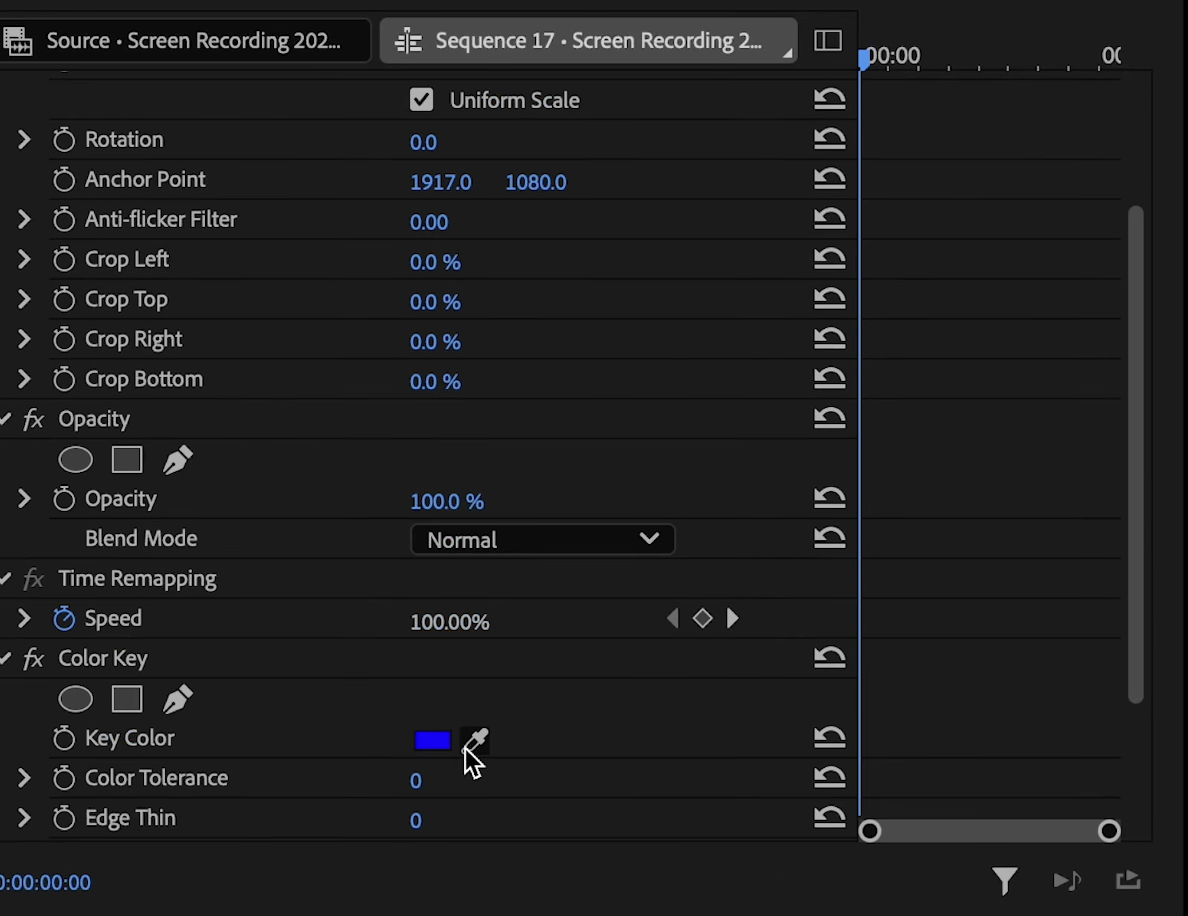Reset the Anchor Point parameter
The height and width of the screenshot is (916, 1188).
(830, 179)
